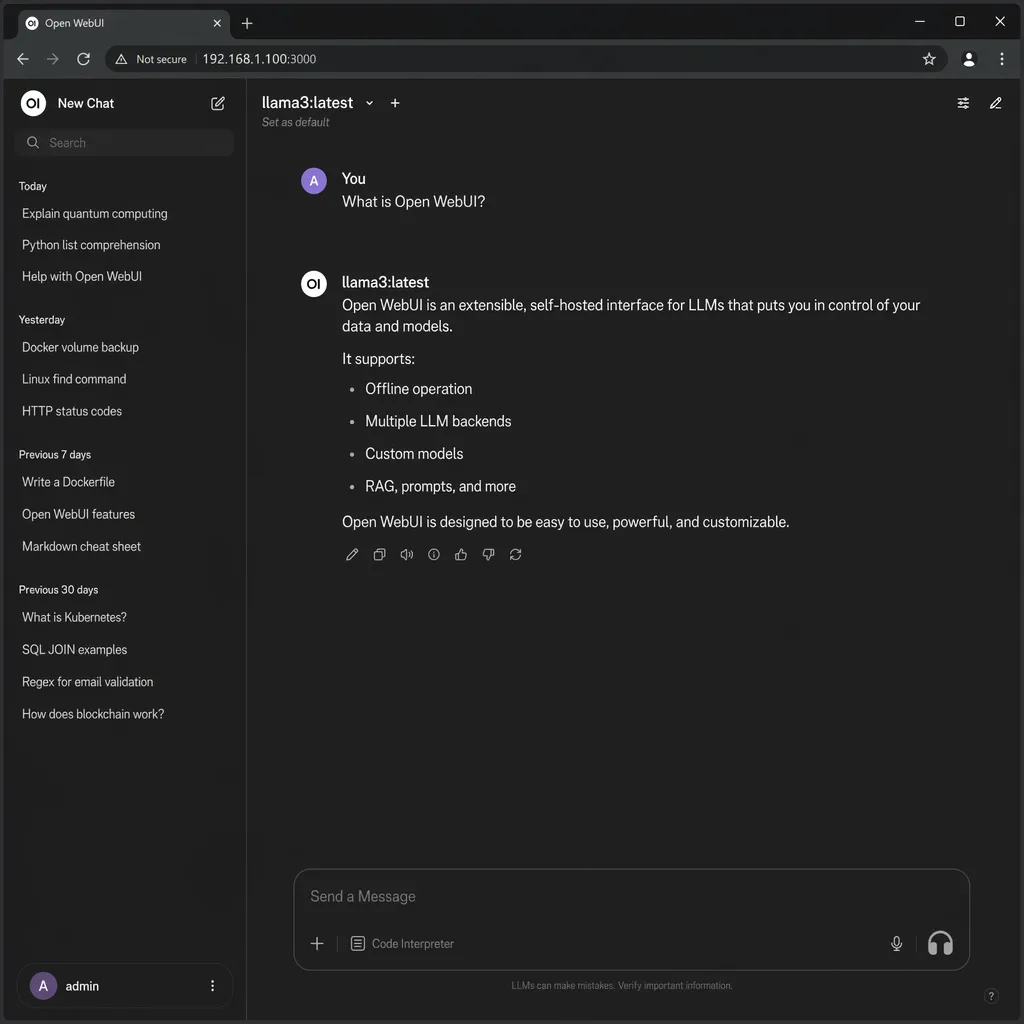
Task: Click the new chat compose icon in sidebar
Action: click(x=217, y=103)
